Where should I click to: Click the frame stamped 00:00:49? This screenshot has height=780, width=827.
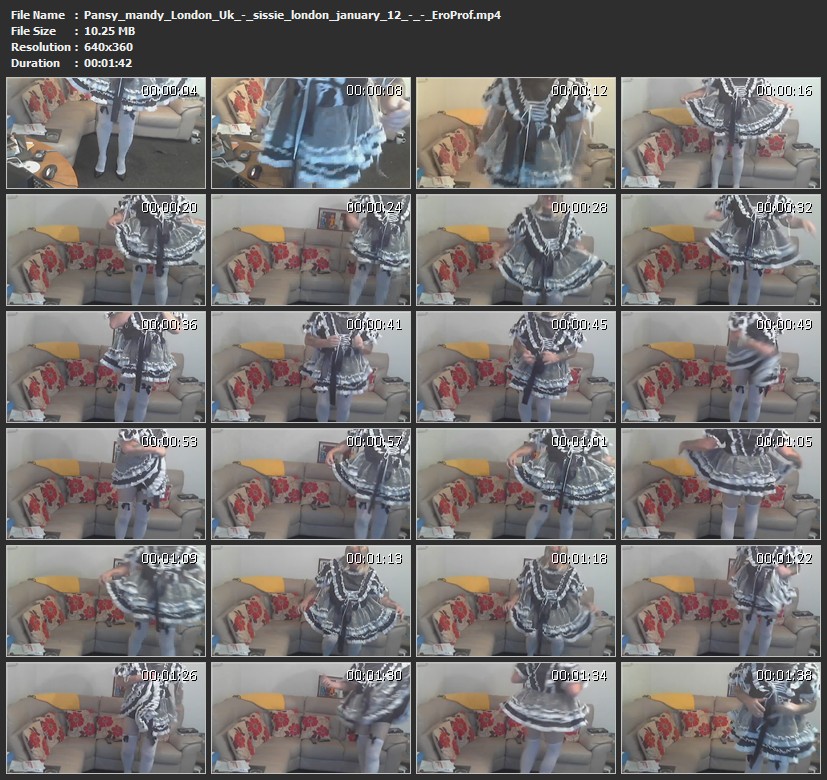(x=720, y=366)
